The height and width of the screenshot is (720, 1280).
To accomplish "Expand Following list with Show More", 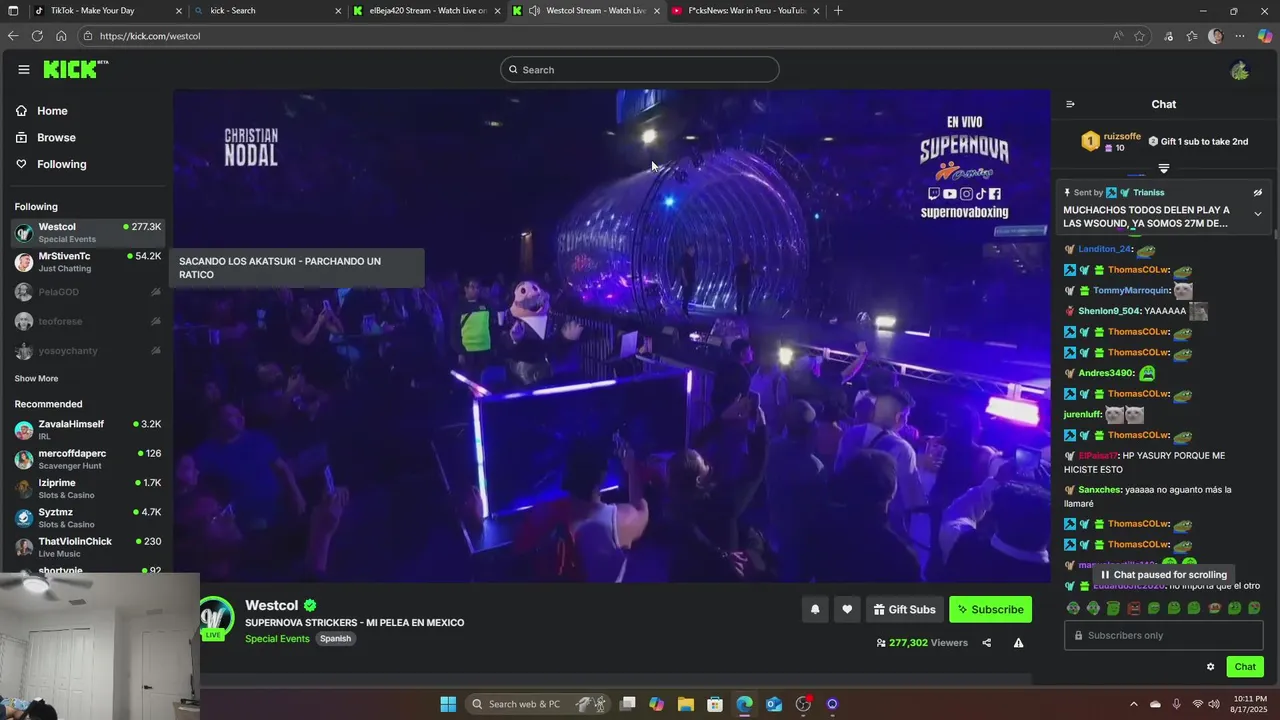I will [36, 379].
